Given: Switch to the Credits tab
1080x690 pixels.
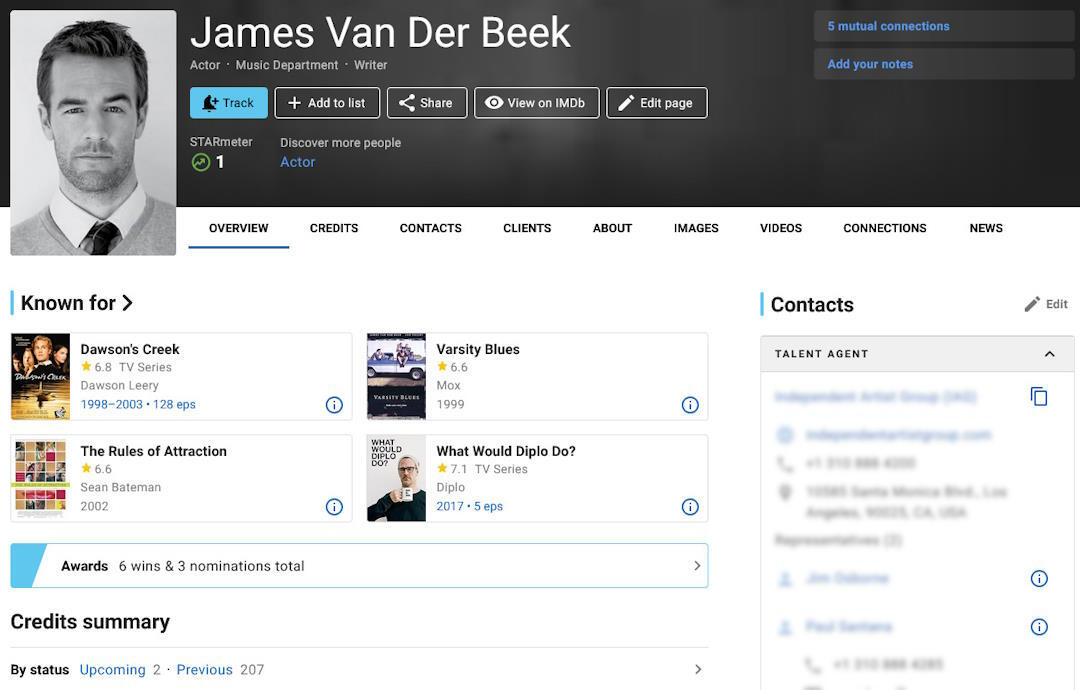Looking at the screenshot, I should coord(333,228).
